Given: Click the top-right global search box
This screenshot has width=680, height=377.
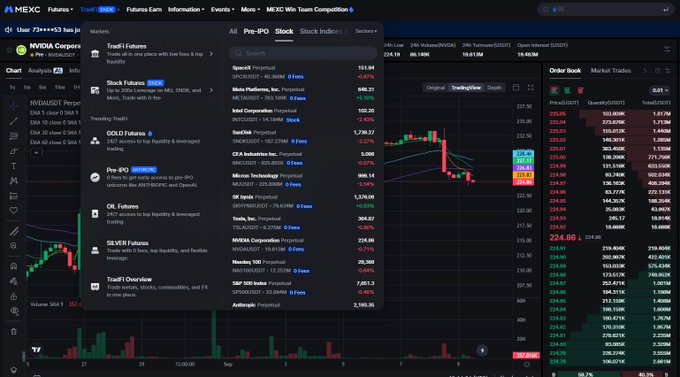Looking at the screenshot, I should pyautogui.click(x=605, y=9).
